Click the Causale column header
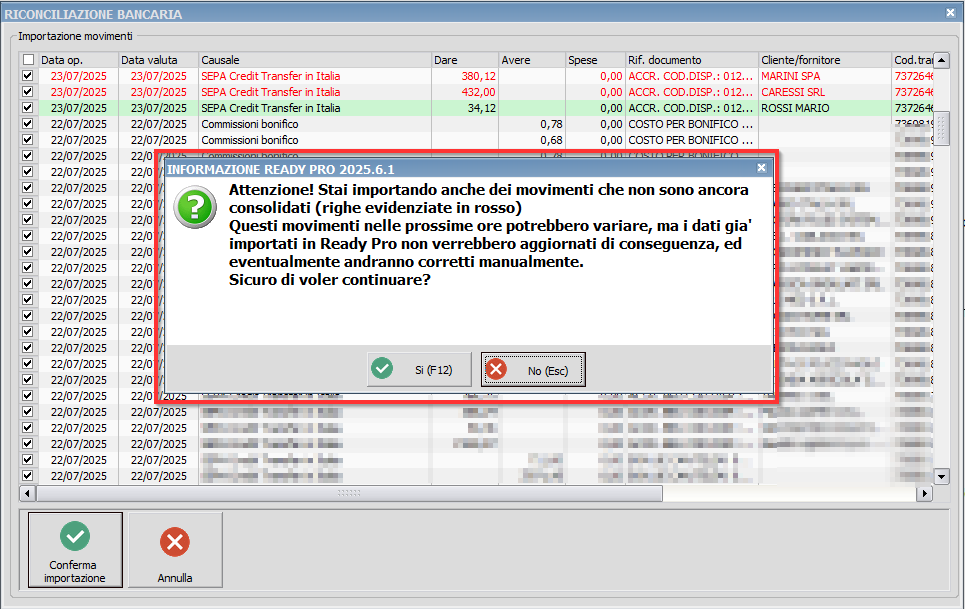This screenshot has width=965, height=609. click(315, 60)
